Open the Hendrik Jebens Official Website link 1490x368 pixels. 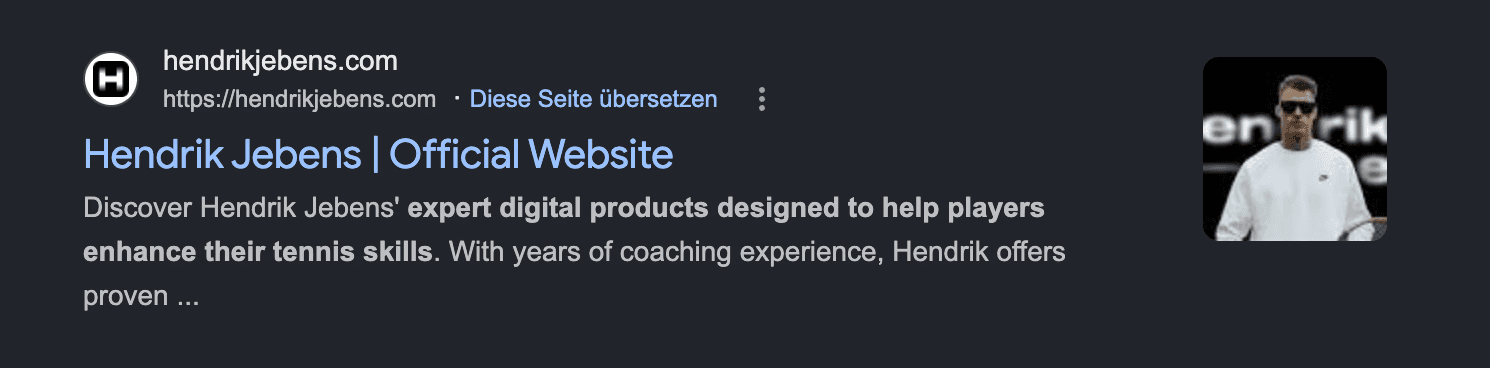pyautogui.click(x=378, y=154)
